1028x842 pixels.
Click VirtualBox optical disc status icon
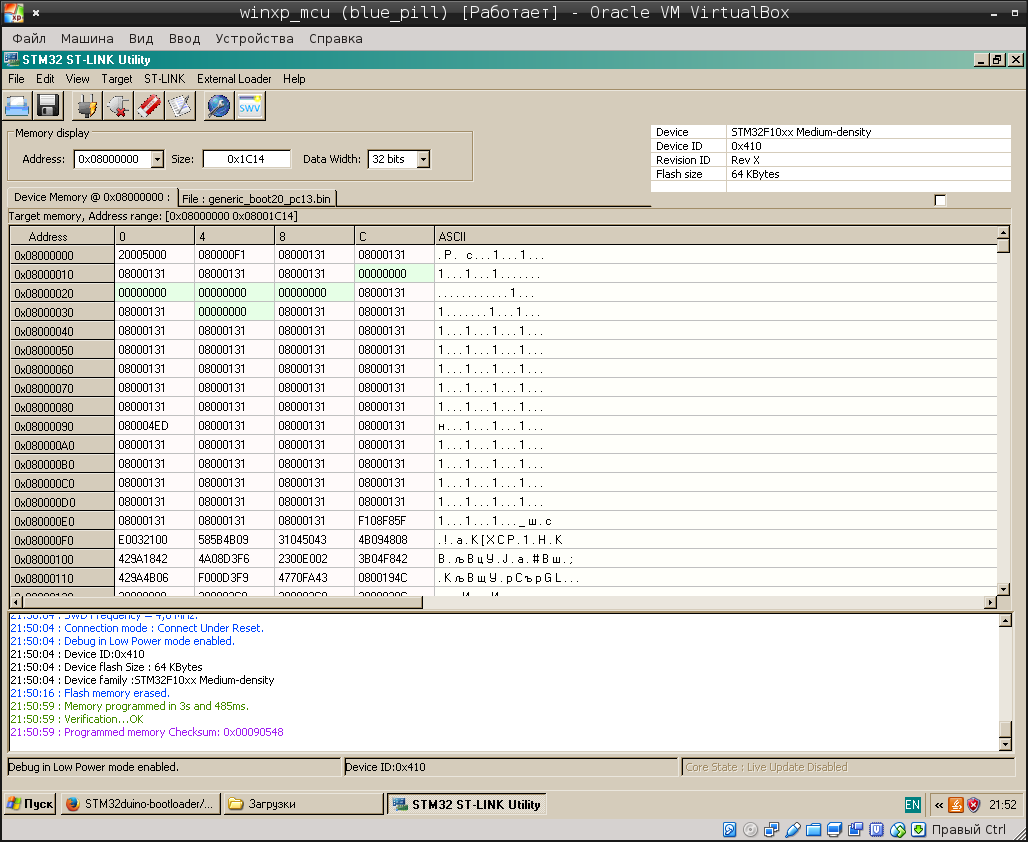[751, 830]
